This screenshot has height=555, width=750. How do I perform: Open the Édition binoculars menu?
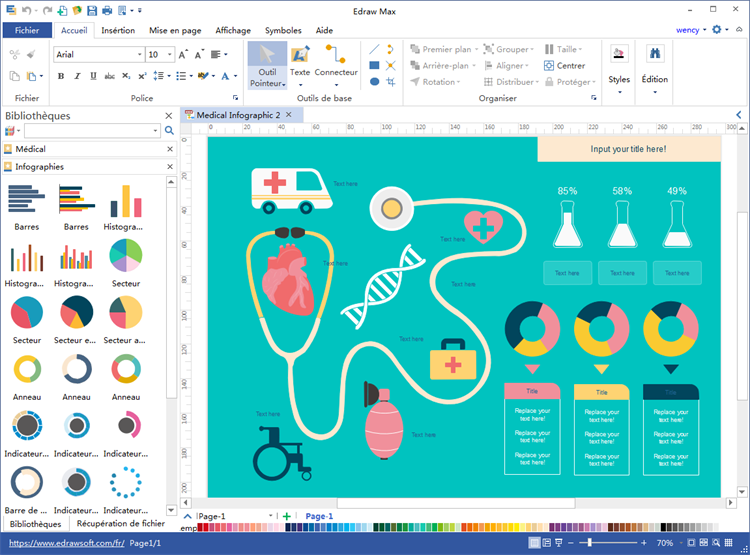[x=655, y=70]
